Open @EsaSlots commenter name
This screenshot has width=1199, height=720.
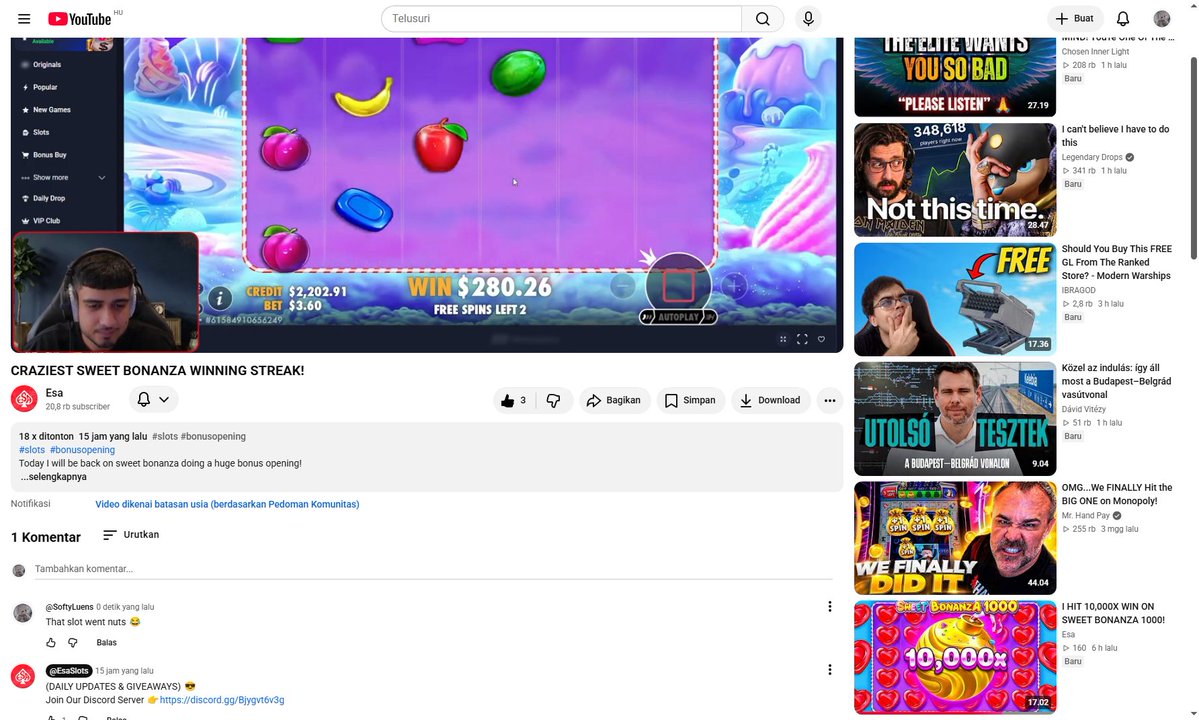[x=69, y=671]
